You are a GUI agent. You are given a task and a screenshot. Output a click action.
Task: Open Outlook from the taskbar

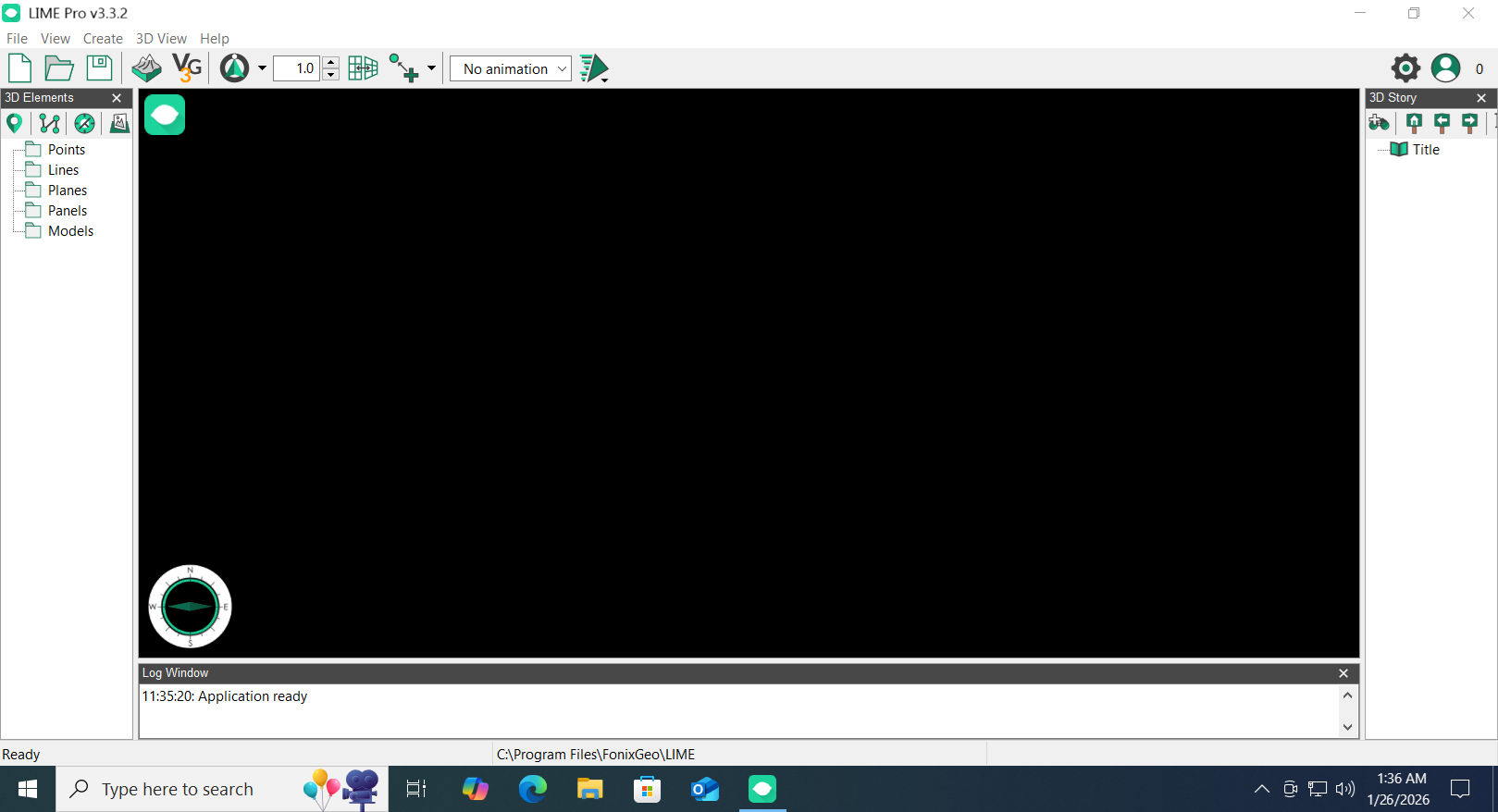coord(705,789)
